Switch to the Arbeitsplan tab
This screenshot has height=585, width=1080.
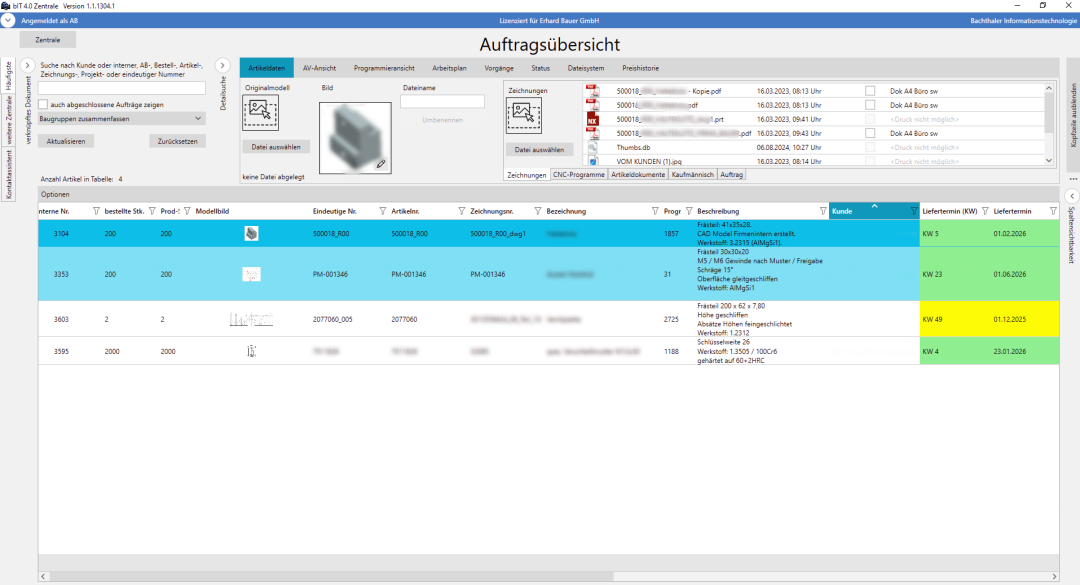(449, 68)
